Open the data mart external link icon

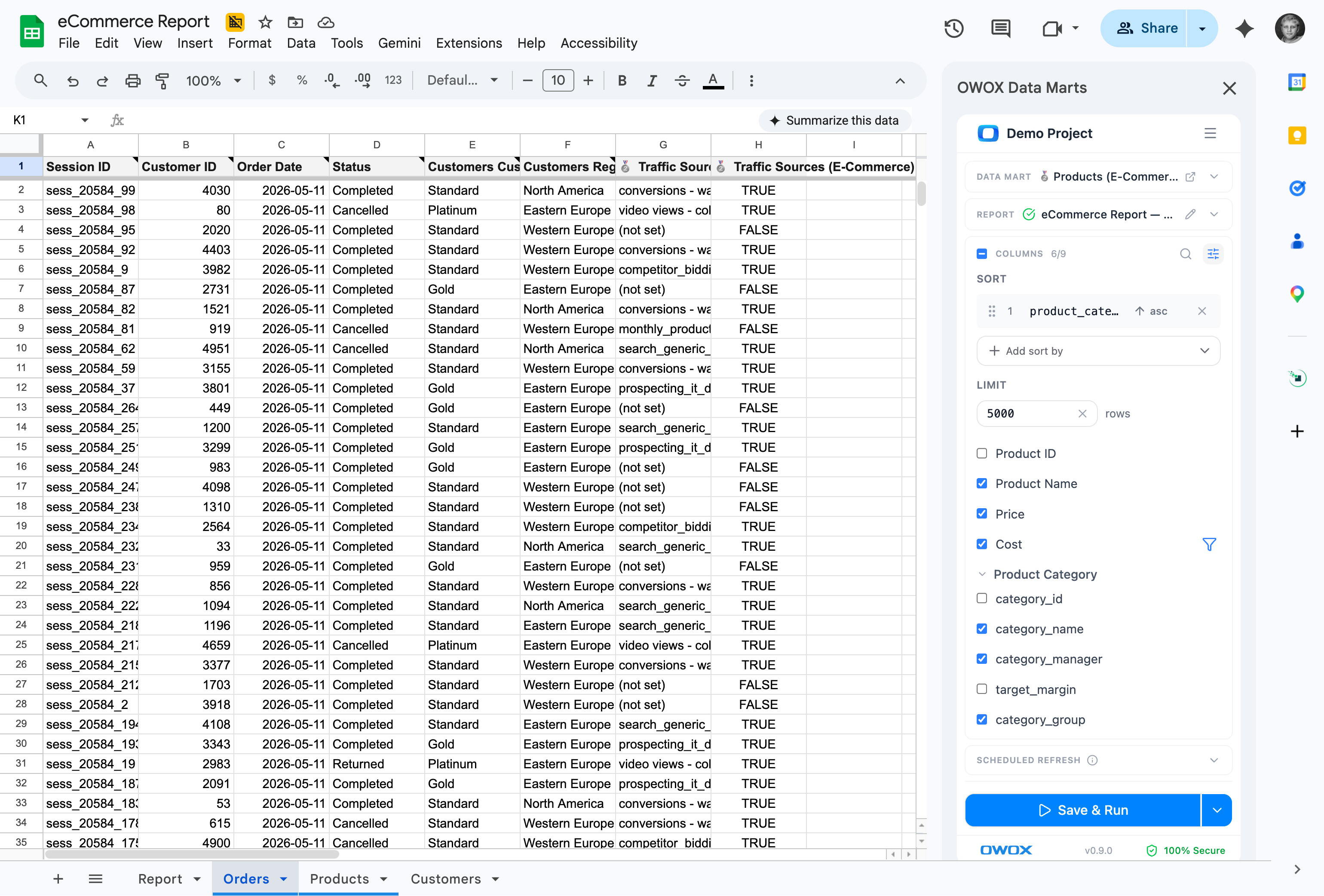tap(1189, 177)
